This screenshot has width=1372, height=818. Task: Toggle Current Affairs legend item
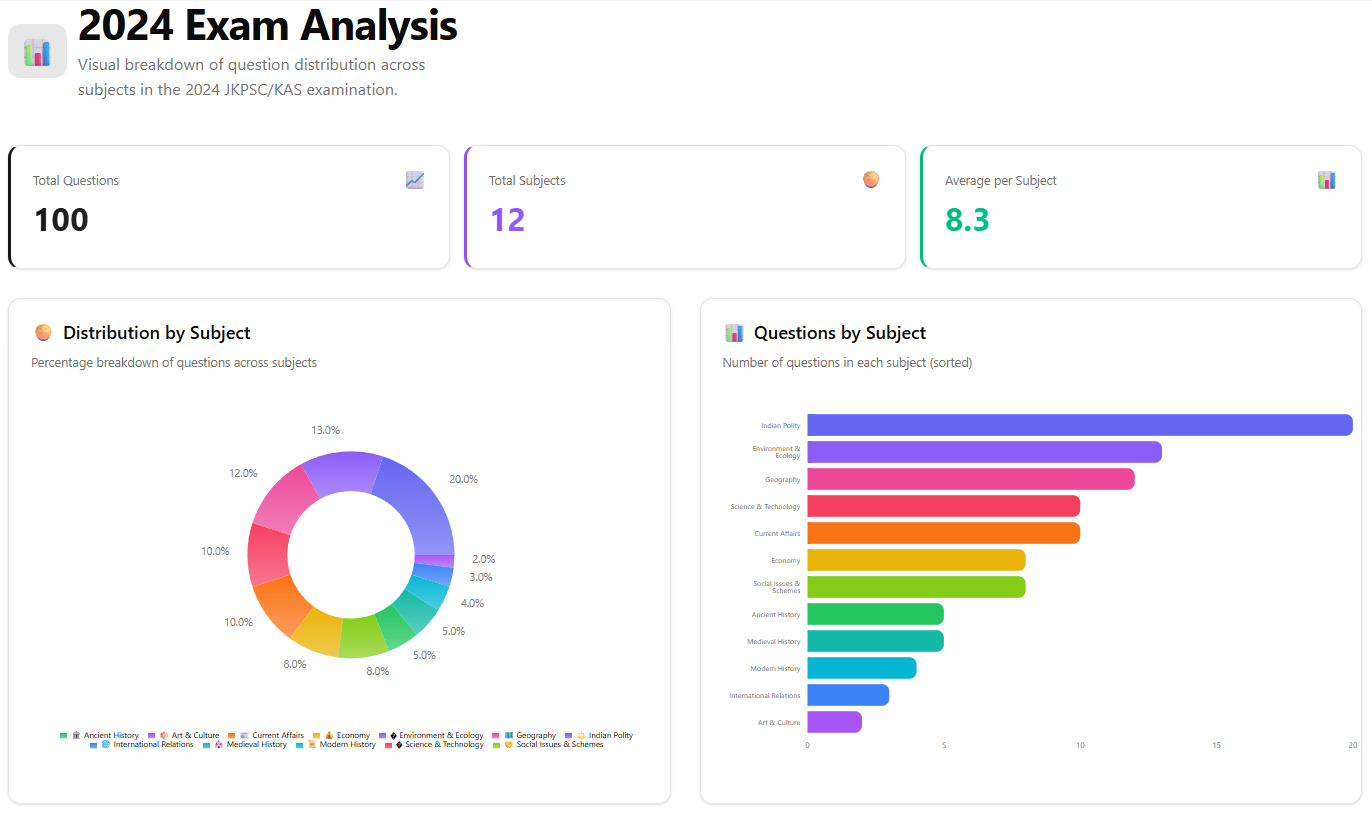tap(277, 736)
